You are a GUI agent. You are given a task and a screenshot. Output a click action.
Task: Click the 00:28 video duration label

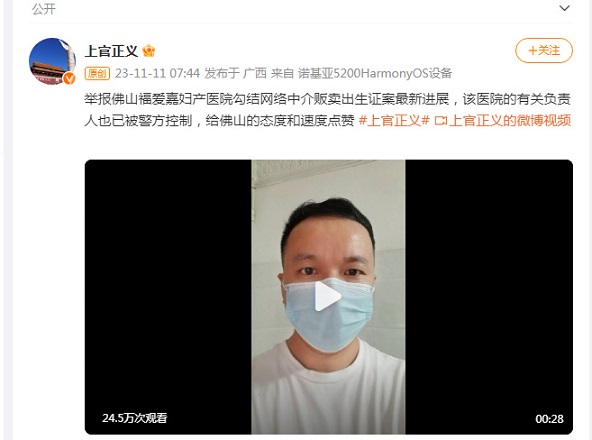click(549, 418)
